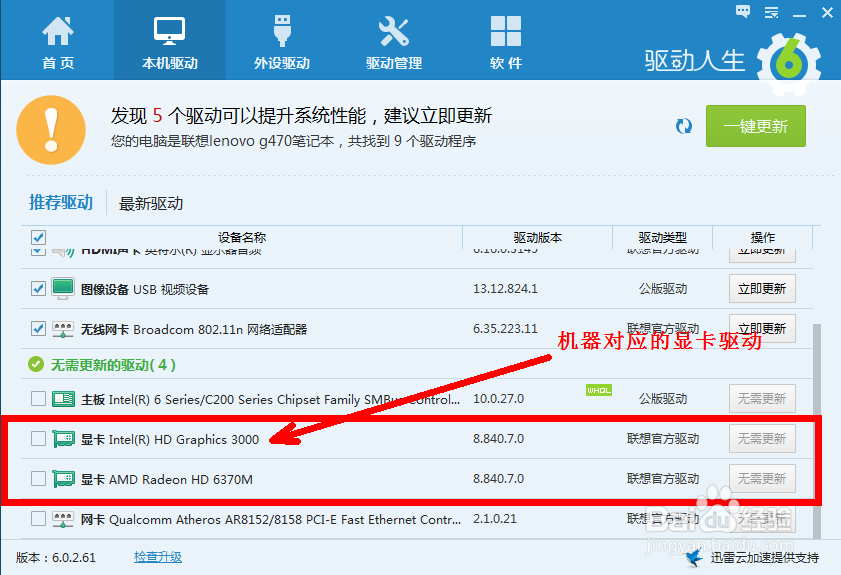The height and width of the screenshot is (575, 841).
Task: Uncheck 无线网卡 Broadcom 802.11n checkbox
Action: pyautogui.click(x=38, y=328)
